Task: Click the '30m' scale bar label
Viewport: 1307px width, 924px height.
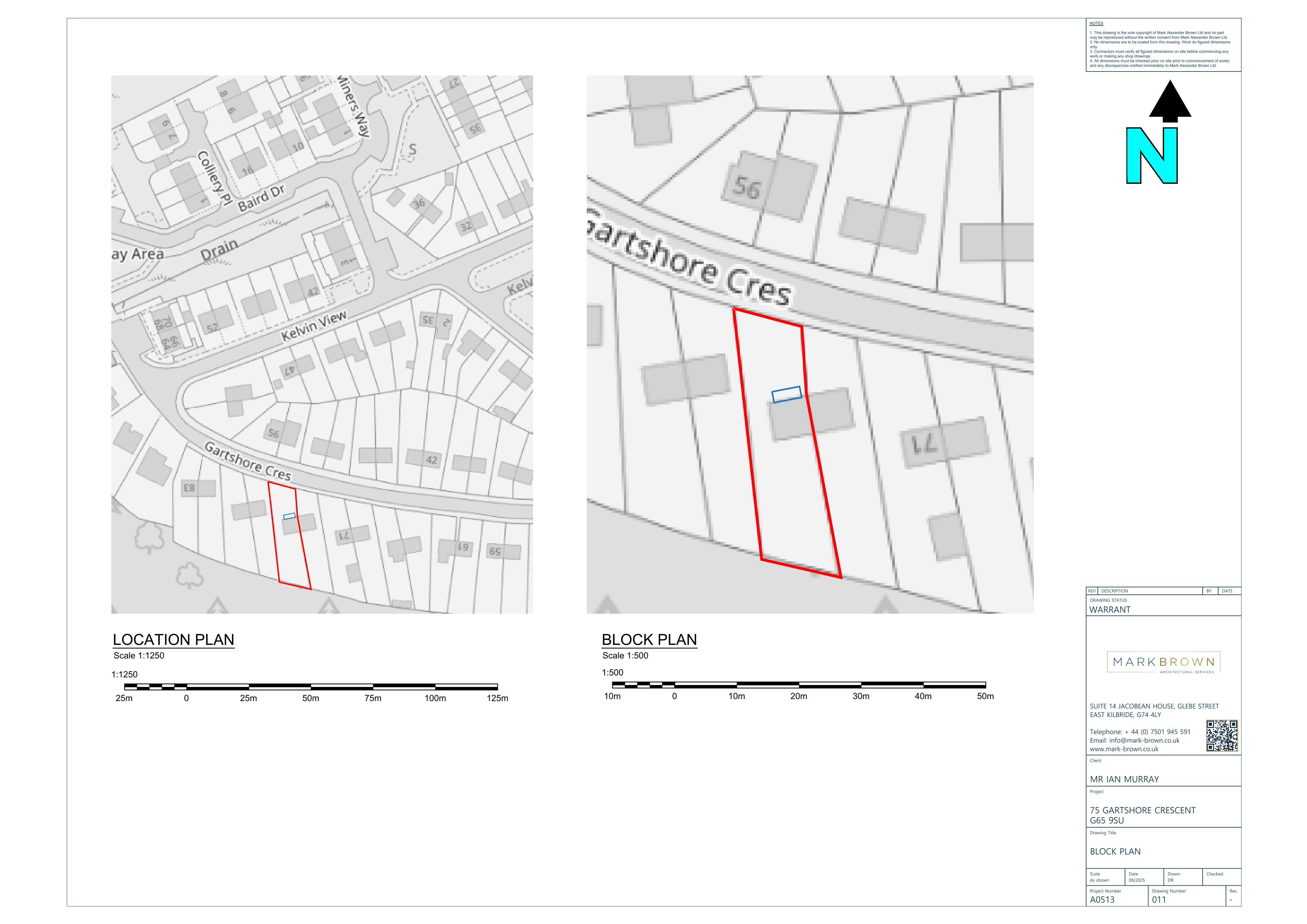Action: [x=861, y=696]
